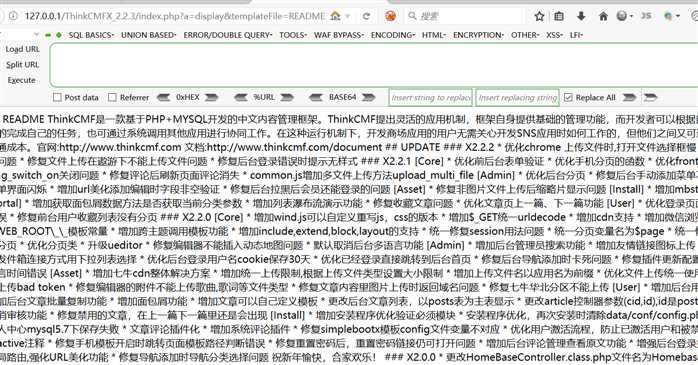Expand the arrow beside green-blue extension icon
Viewport: 698px width, 365px height.
(678, 16)
